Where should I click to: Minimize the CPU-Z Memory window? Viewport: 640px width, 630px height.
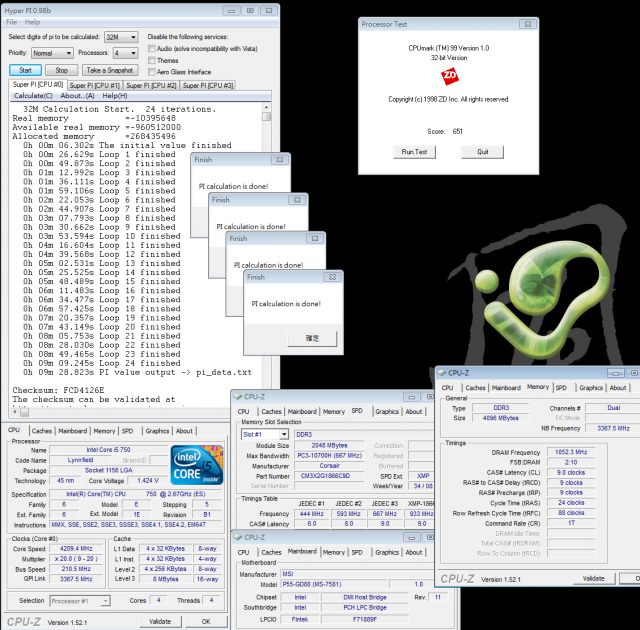pos(616,373)
